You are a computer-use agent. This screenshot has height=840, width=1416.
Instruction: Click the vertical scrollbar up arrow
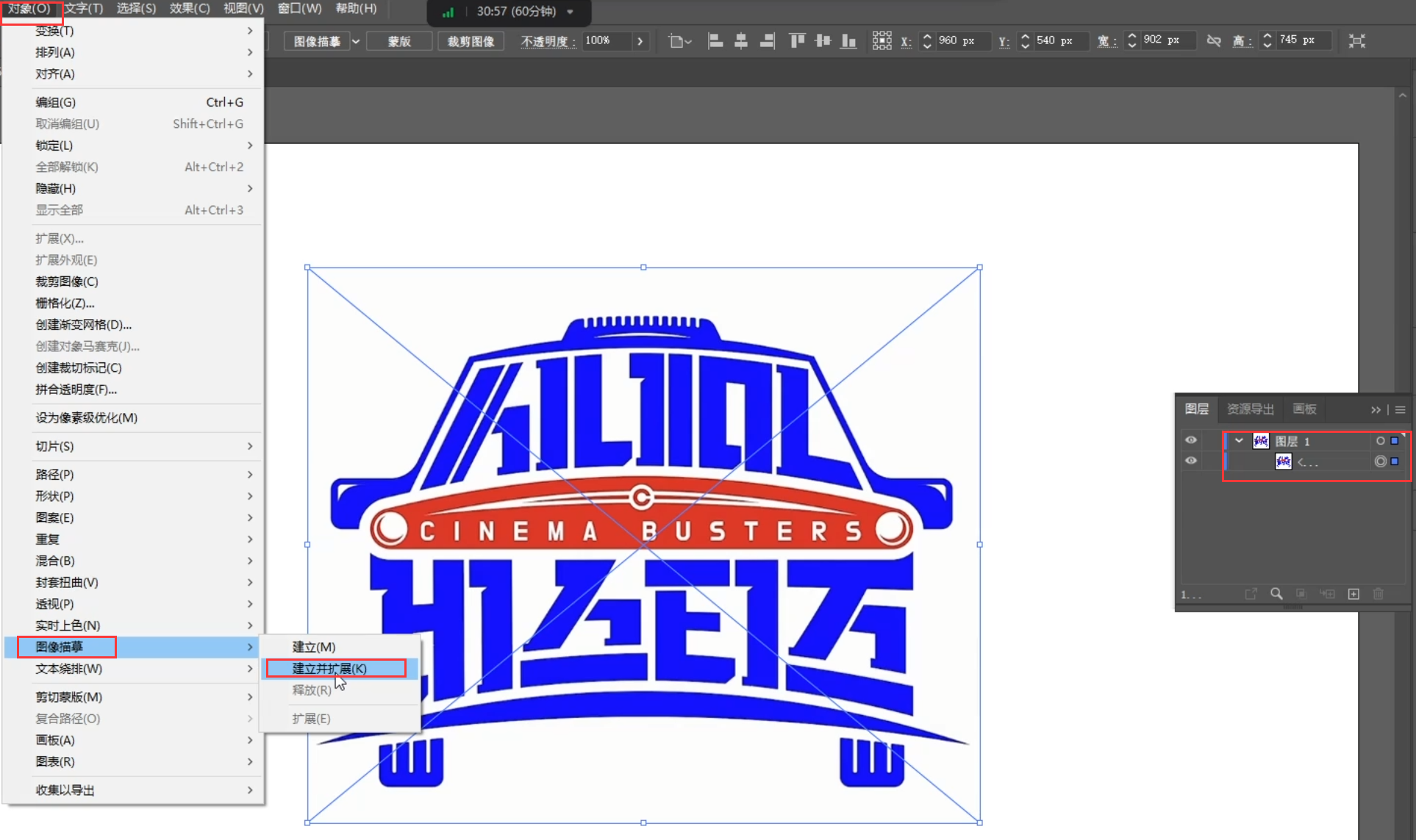pyautogui.click(x=1402, y=96)
